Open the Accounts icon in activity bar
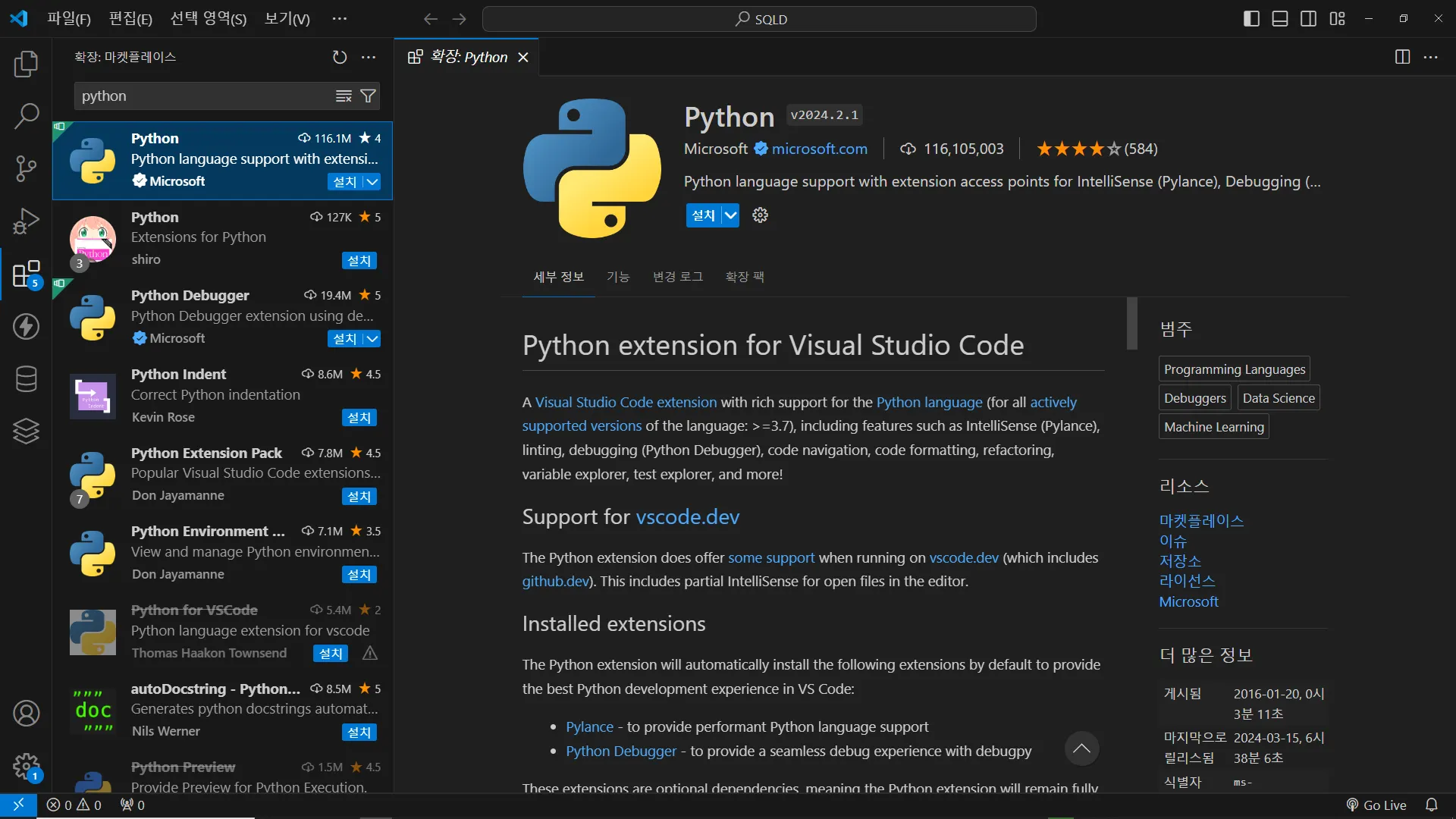This screenshot has height=819, width=1456. pyautogui.click(x=26, y=714)
